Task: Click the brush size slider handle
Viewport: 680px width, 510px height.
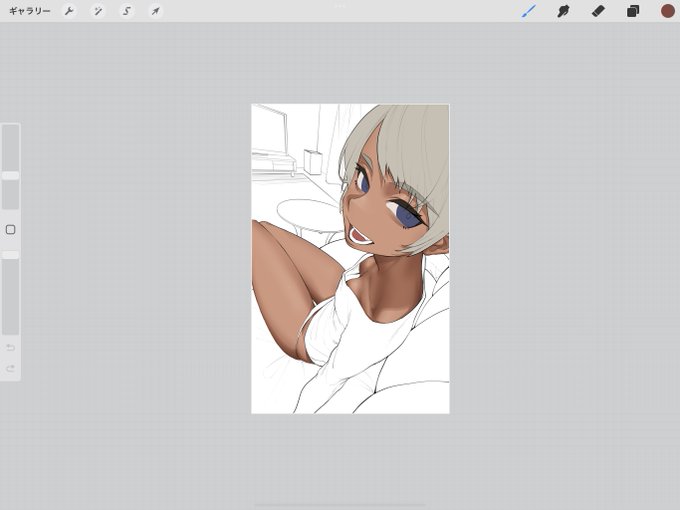Action: [10, 175]
